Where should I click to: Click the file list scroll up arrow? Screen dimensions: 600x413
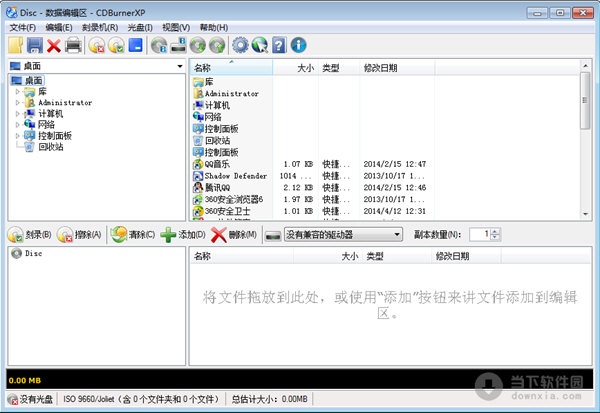click(585, 66)
